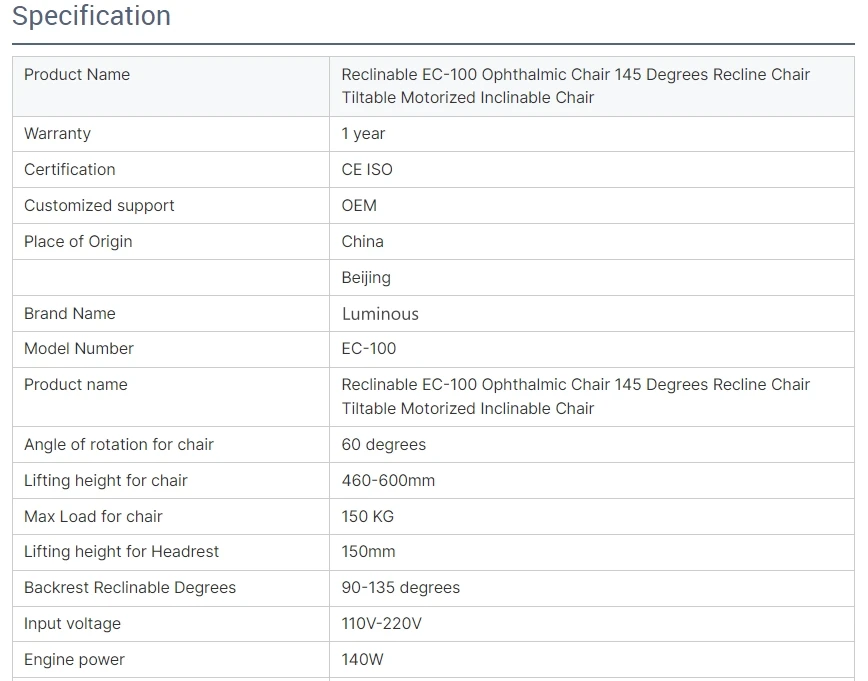Select the Place of Origin label
Image resolution: width=868 pixels, height=681 pixels.
coord(78,241)
